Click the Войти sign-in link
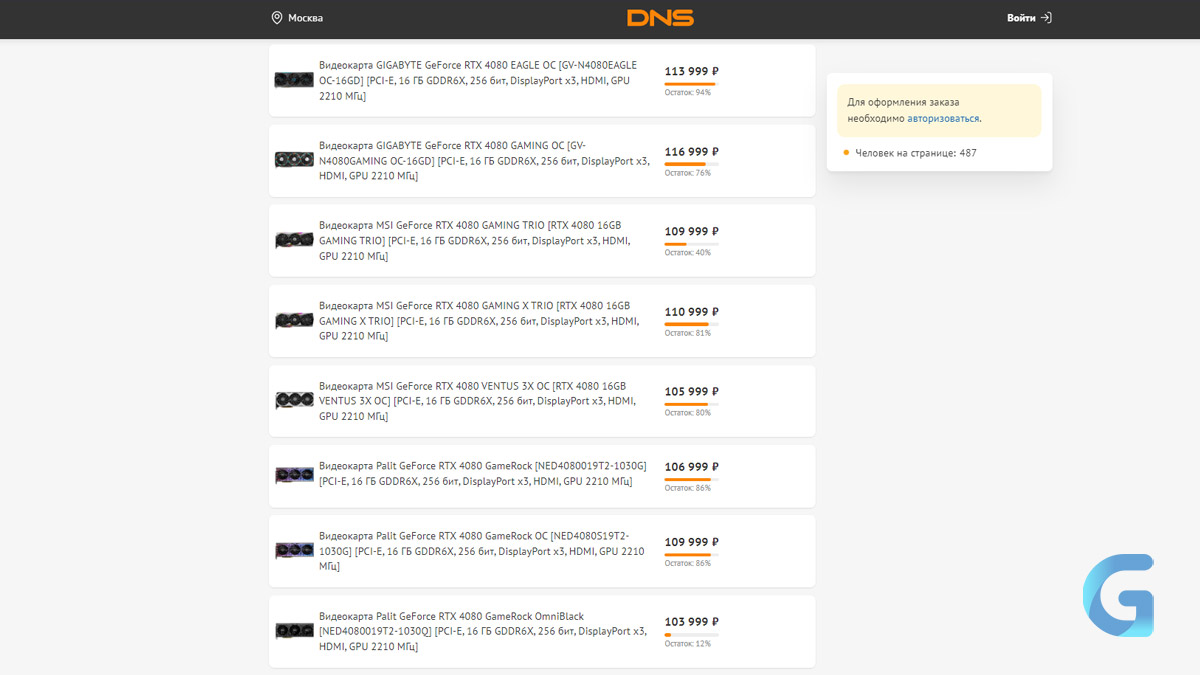The height and width of the screenshot is (675, 1200). (1021, 18)
